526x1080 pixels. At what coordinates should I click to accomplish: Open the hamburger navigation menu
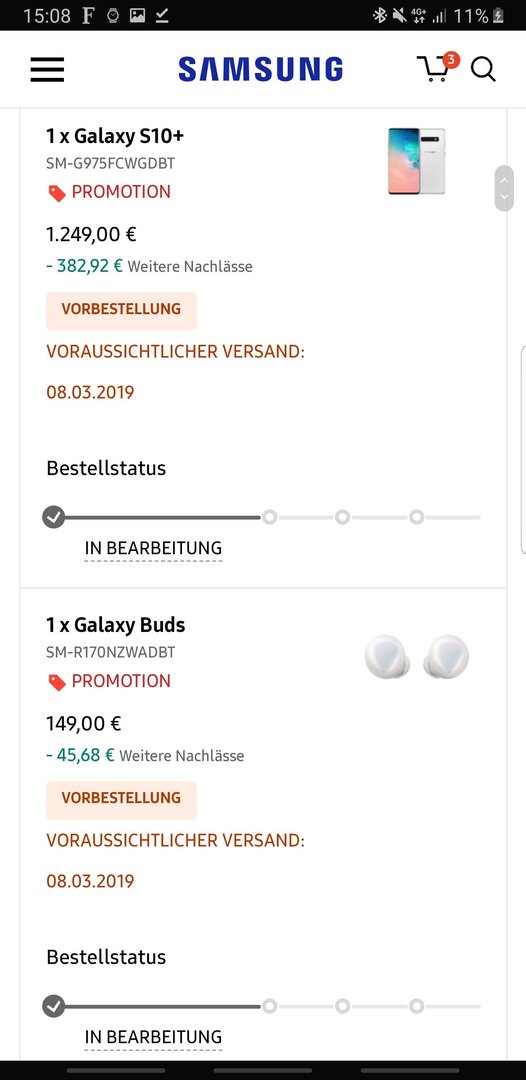click(47, 70)
